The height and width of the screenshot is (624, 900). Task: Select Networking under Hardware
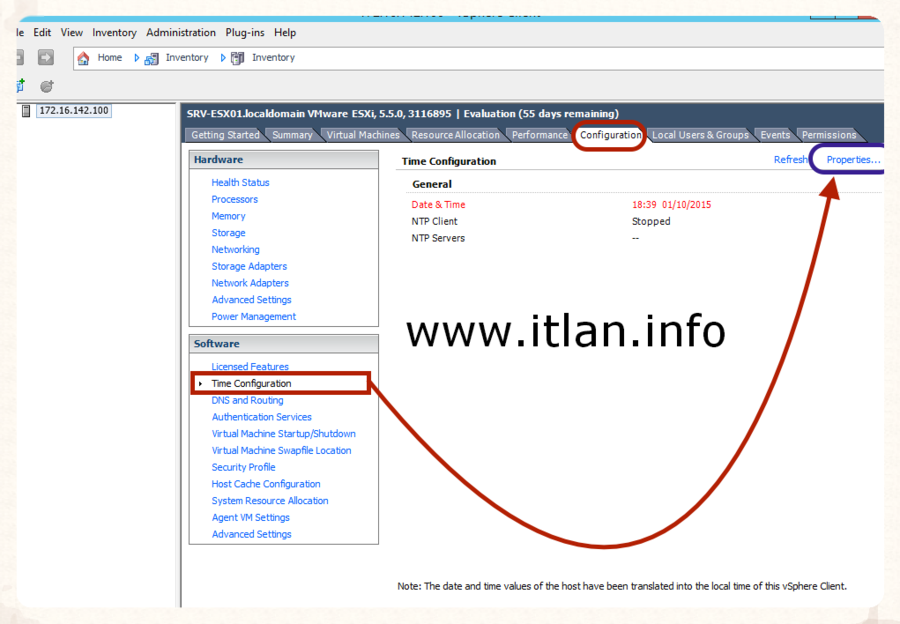tap(235, 250)
